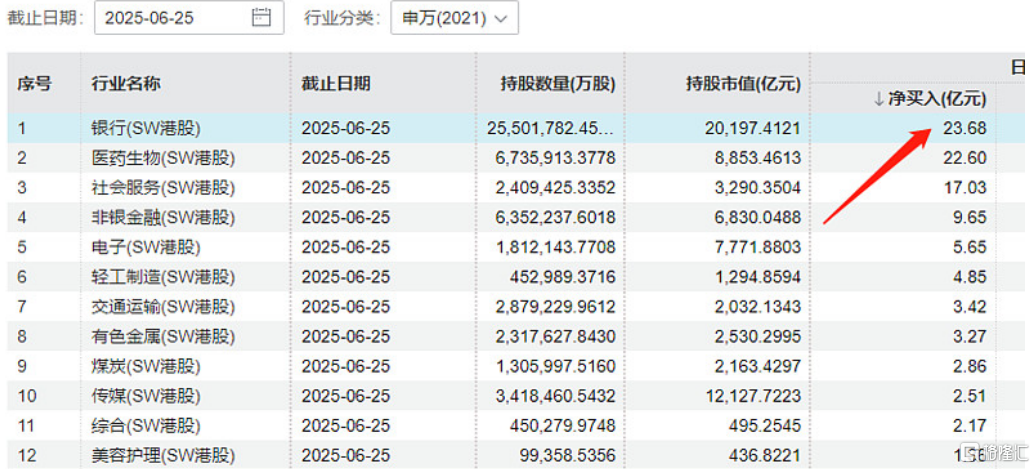Click net buy value 23.68
This screenshot has height=469, width=1035.
[964, 129]
